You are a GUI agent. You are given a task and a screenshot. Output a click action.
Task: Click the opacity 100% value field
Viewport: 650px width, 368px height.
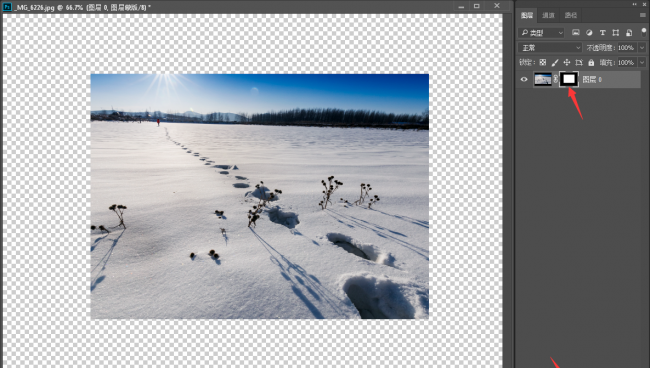626,48
